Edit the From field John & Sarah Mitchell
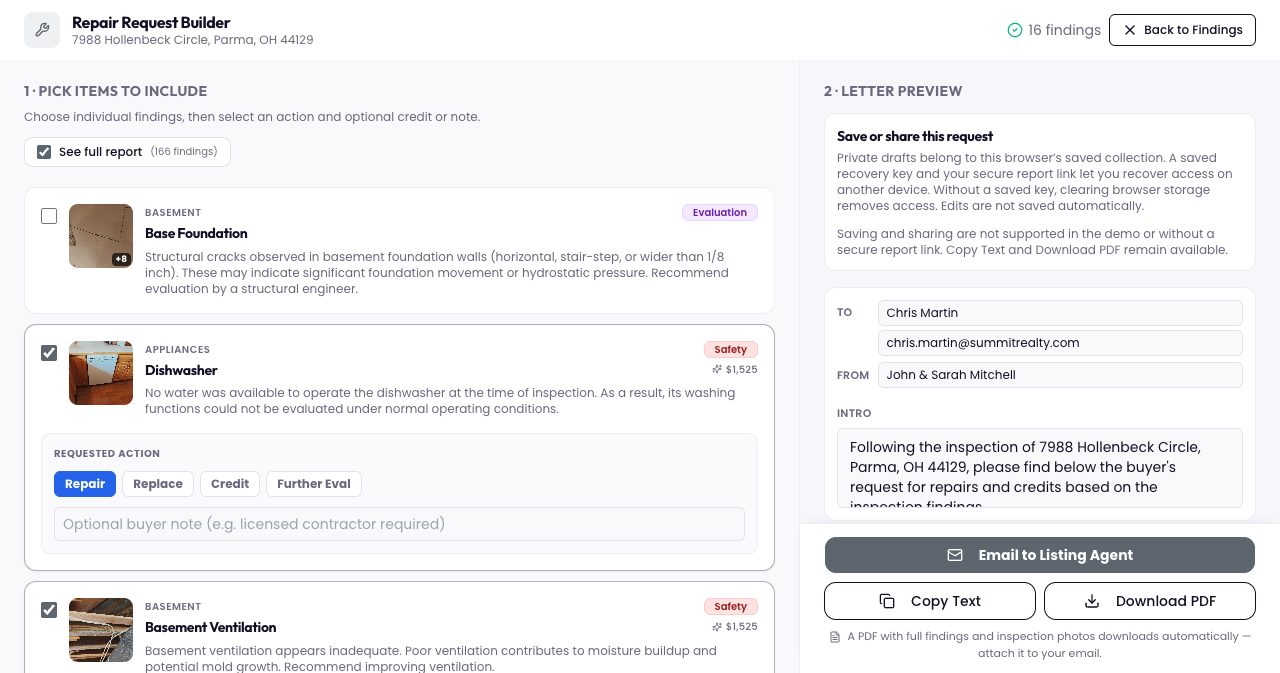This screenshot has height=673, width=1280. click(x=1060, y=375)
